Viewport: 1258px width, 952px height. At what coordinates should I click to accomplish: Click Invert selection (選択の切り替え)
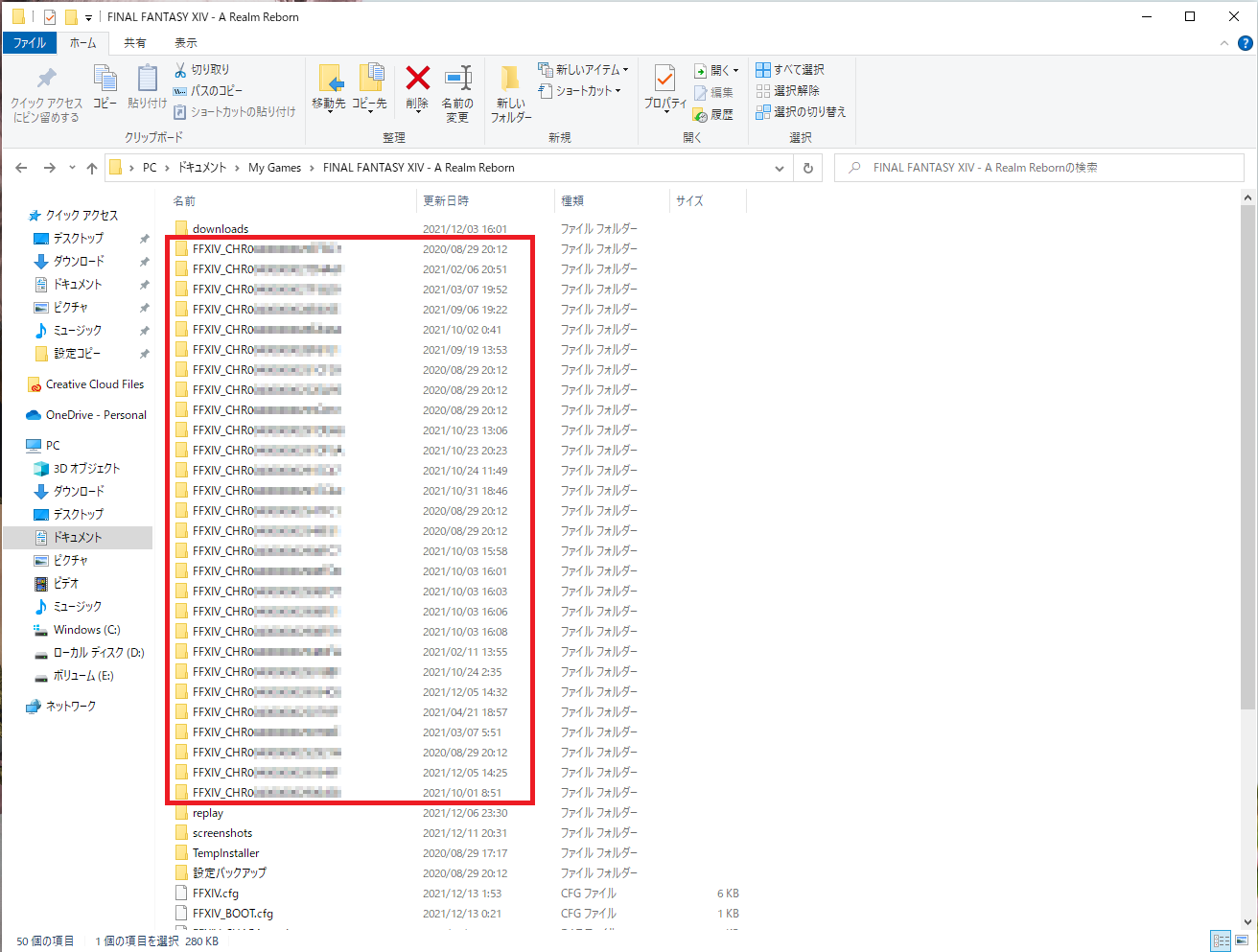click(x=802, y=112)
